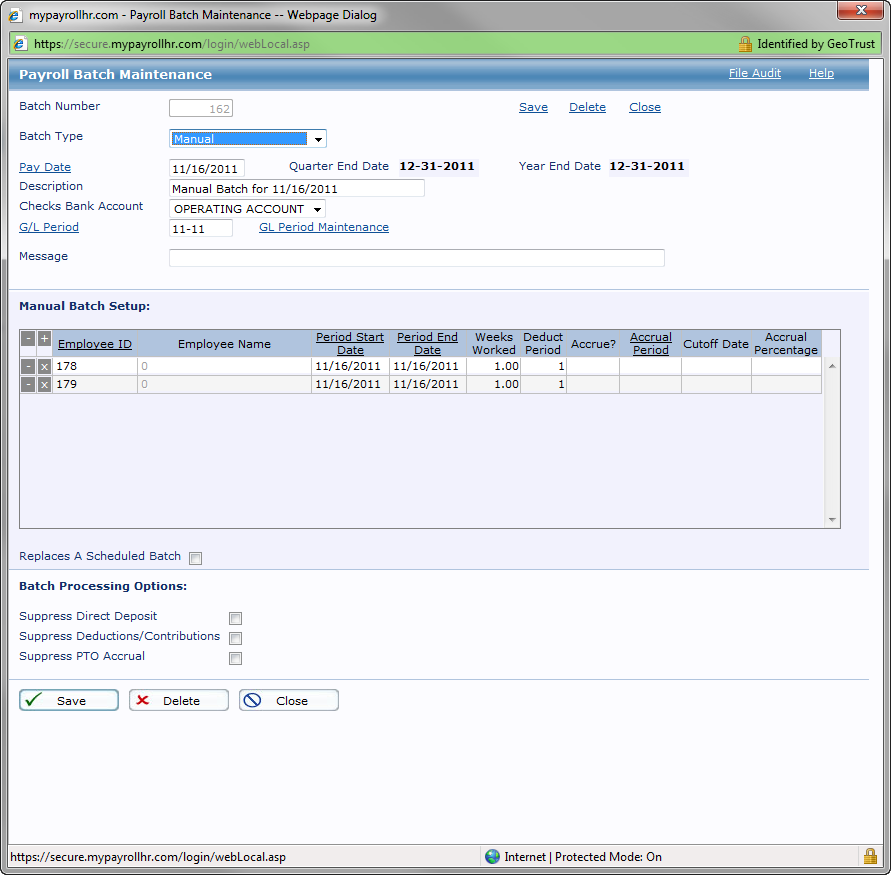Click the padlock icon in the status bar
This screenshot has height=875, width=891.
pos(870,856)
